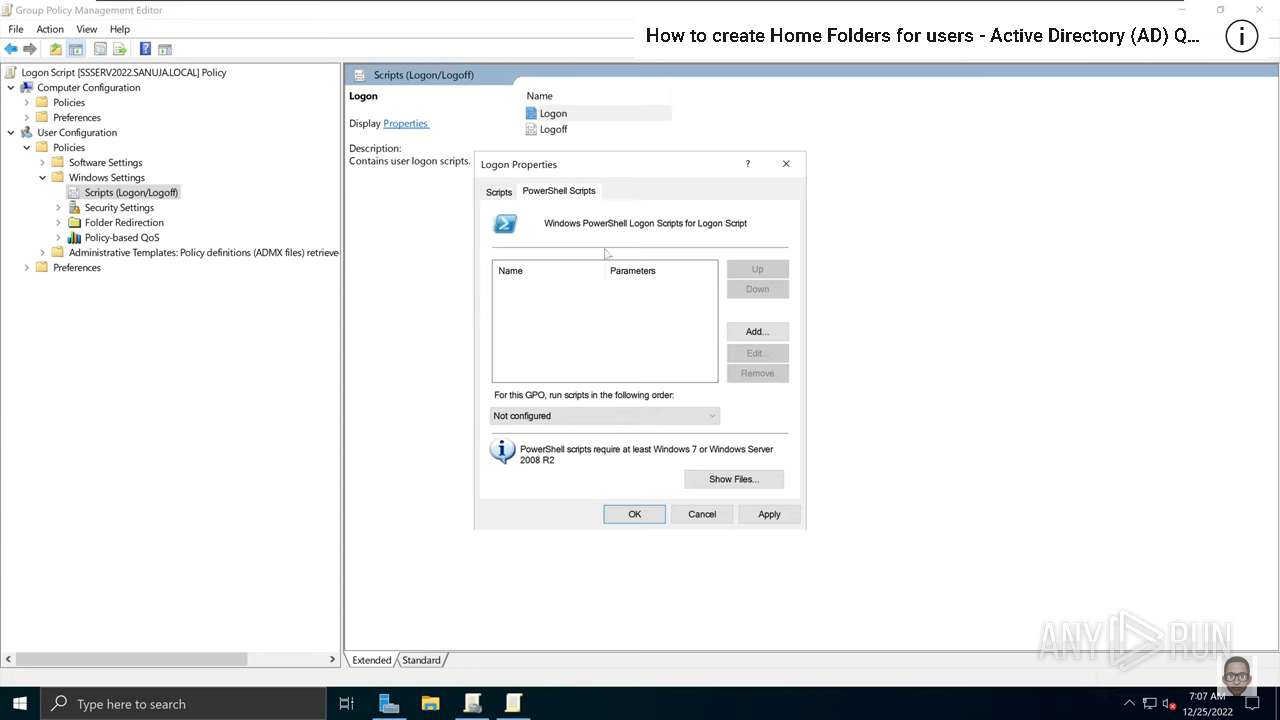
Task: Click the Up One Level toolbar icon
Action: click(x=56, y=49)
